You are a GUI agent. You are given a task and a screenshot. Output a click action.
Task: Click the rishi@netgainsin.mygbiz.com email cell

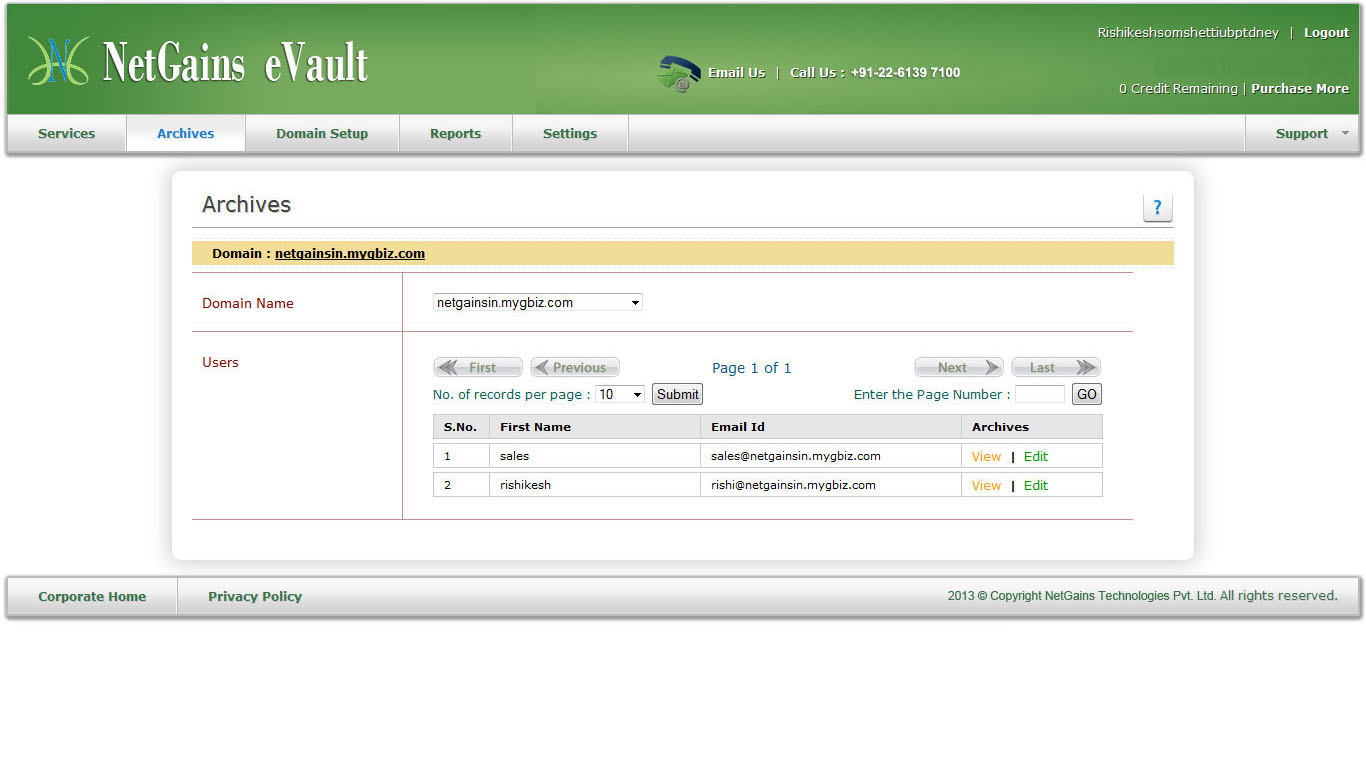(831, 485)
